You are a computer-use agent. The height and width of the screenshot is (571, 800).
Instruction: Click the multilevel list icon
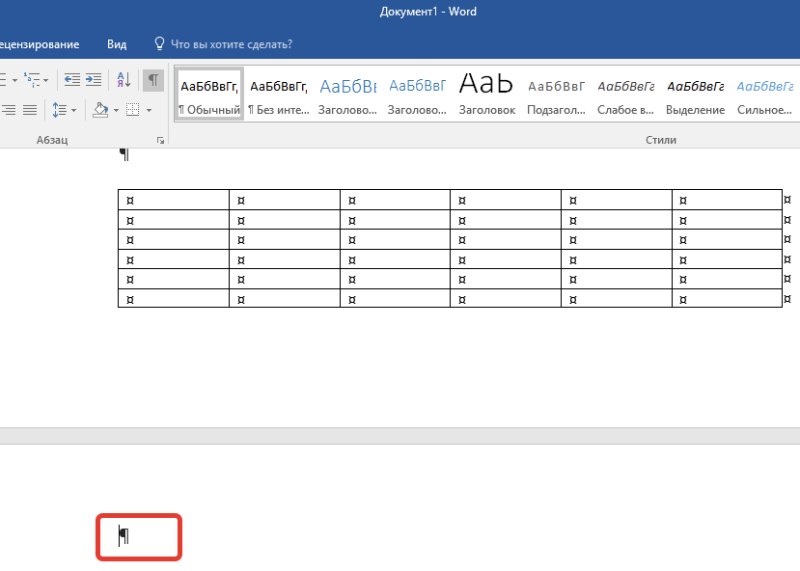tap(33, 79)
